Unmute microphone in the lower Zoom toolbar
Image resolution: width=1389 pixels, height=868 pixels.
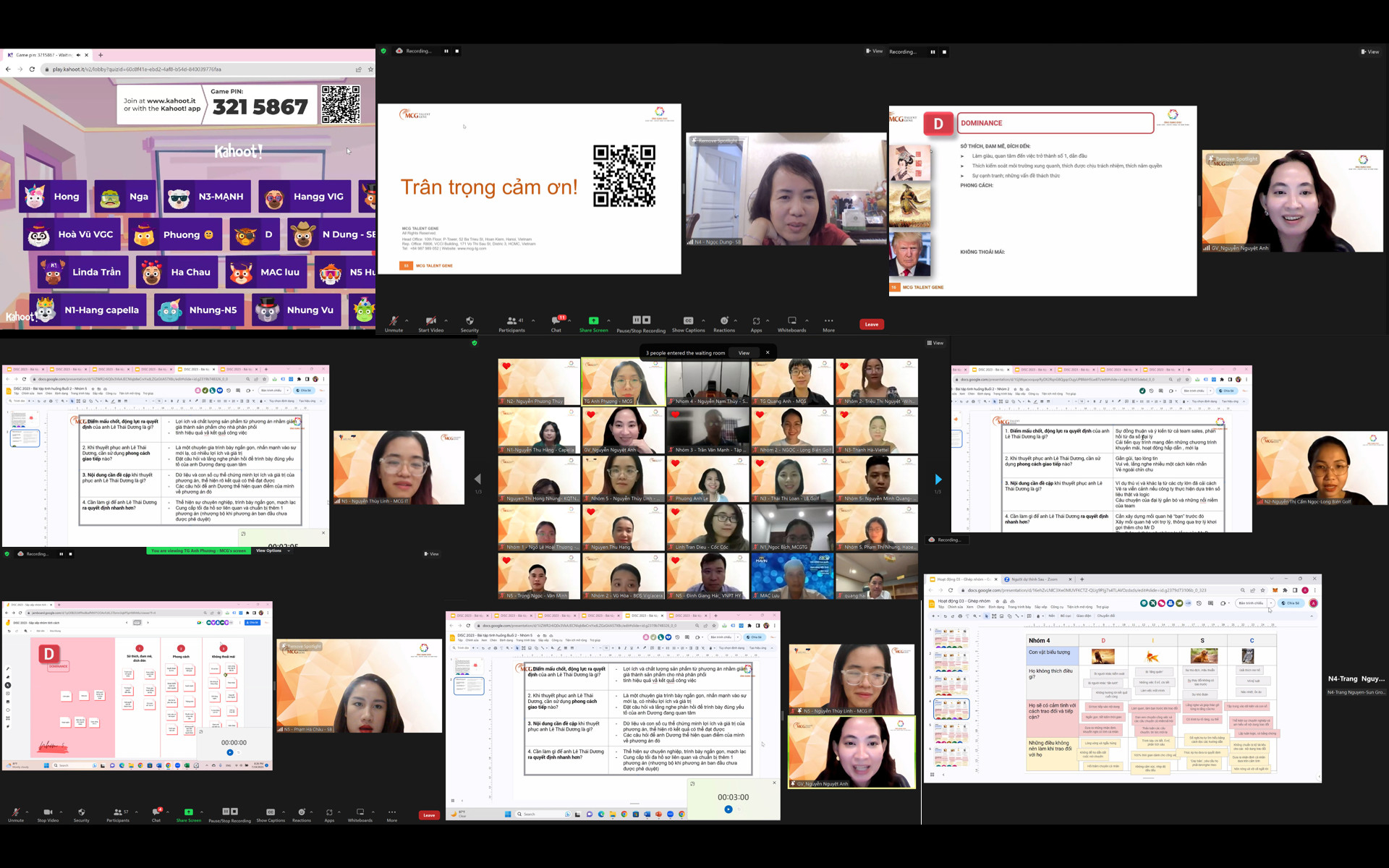pos(16,814)
